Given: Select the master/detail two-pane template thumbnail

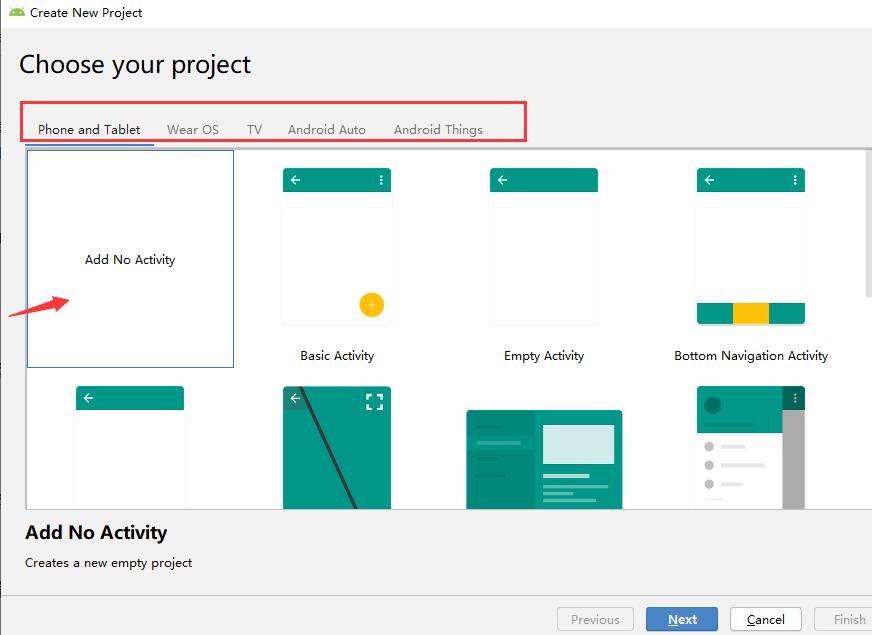Looking at the screenshot, I should 544,459.
